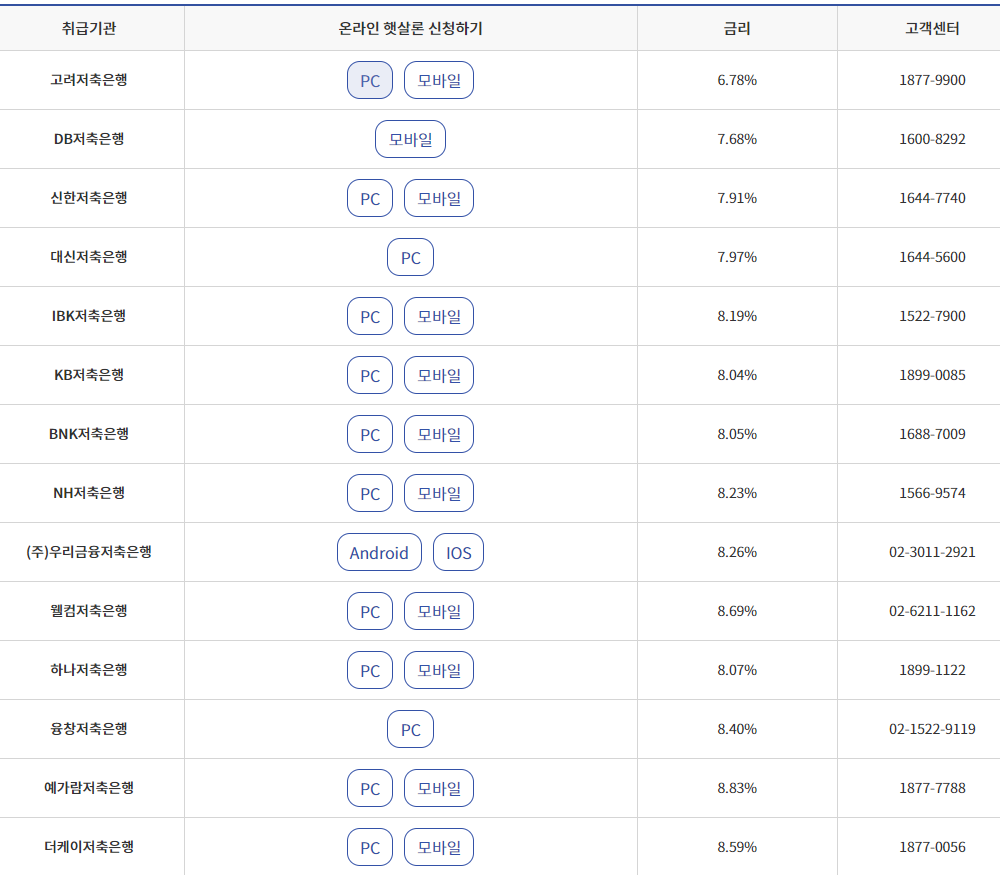The width and height of the screenshot is (1000, 875).
Task: Open 모바일 application for 더케이저축은행
Action: (x=439, y=847)
